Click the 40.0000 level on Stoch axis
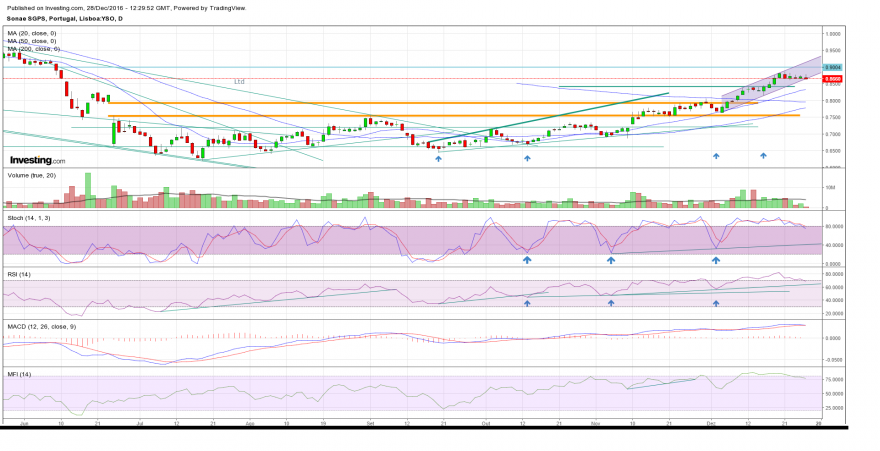 click(x=833, y=245)
